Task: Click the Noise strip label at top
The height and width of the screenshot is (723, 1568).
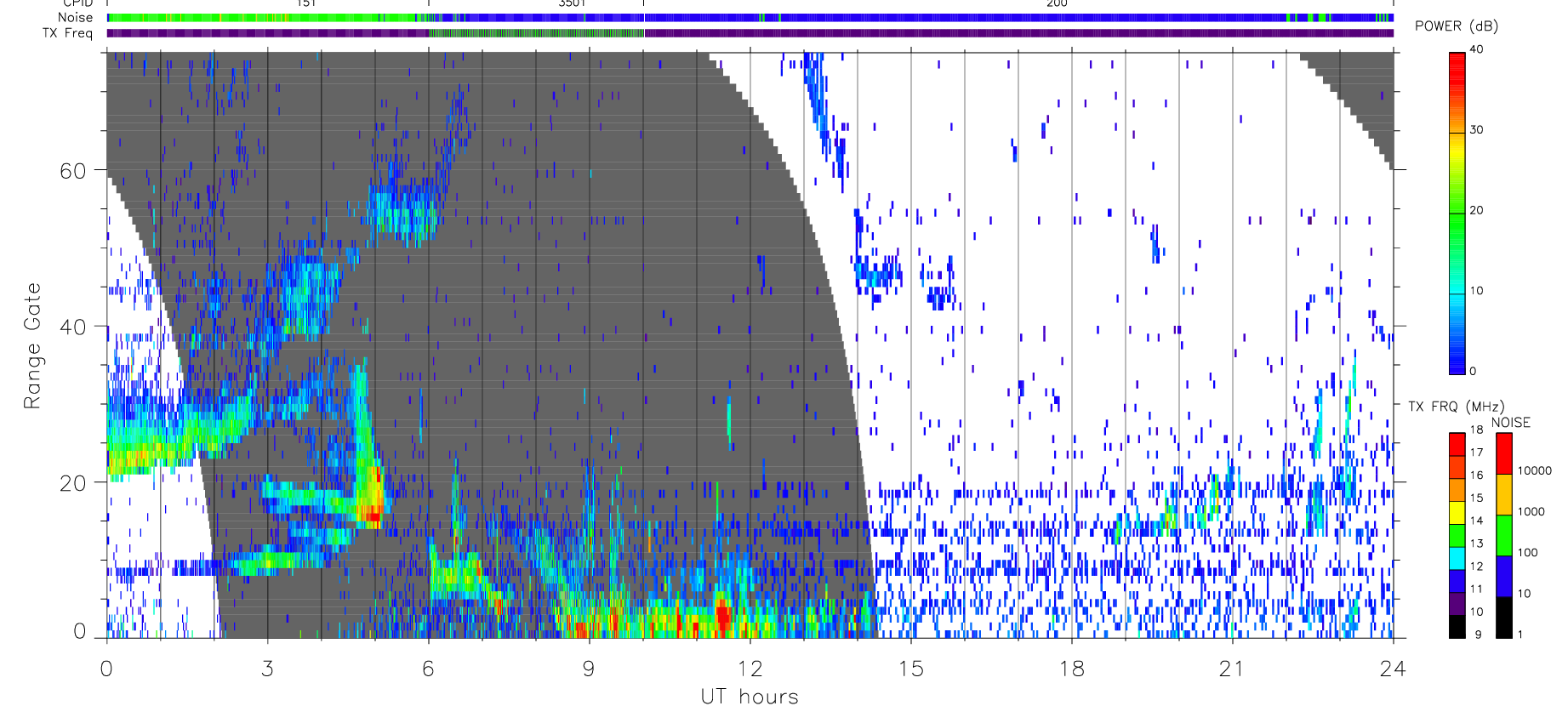Action: coord(75,17)
